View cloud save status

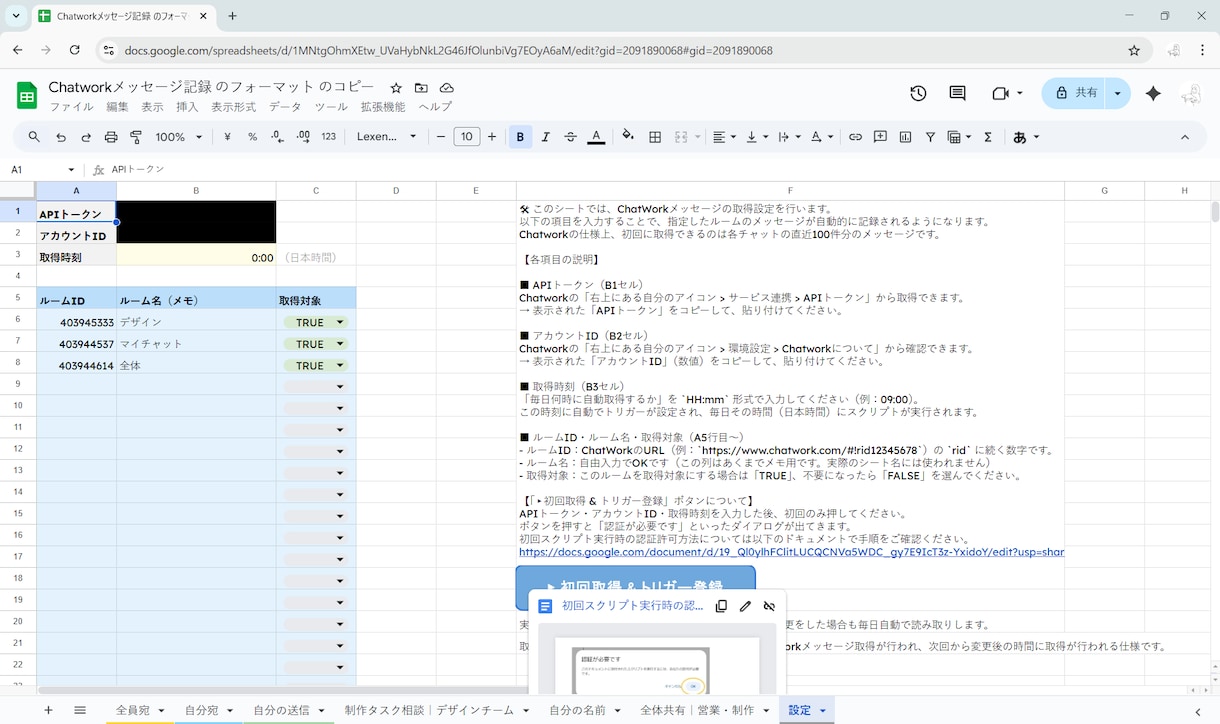[x=446, y=88]
